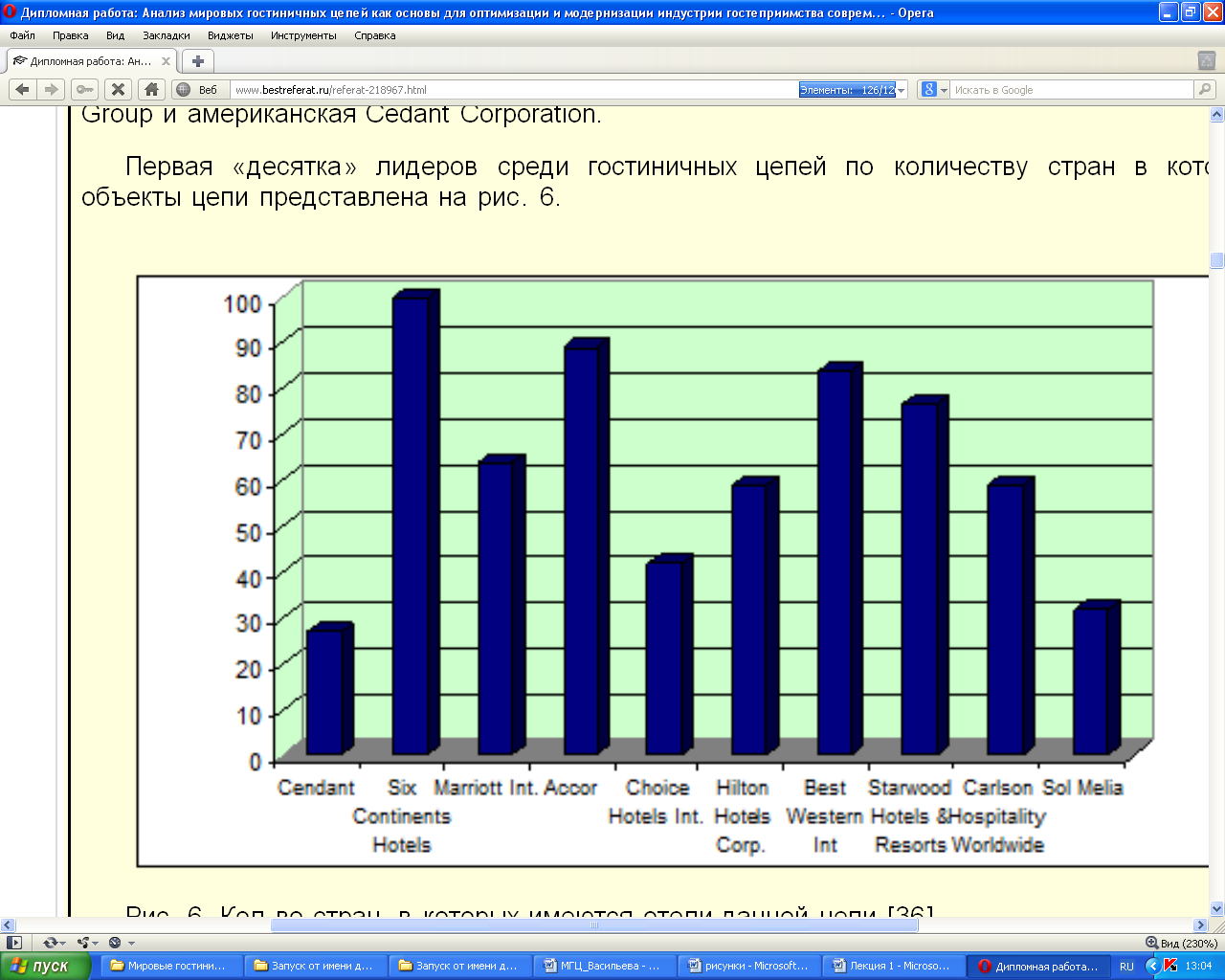
Task: Open the Google search engine selector dropdown
Action: [933, 90]
